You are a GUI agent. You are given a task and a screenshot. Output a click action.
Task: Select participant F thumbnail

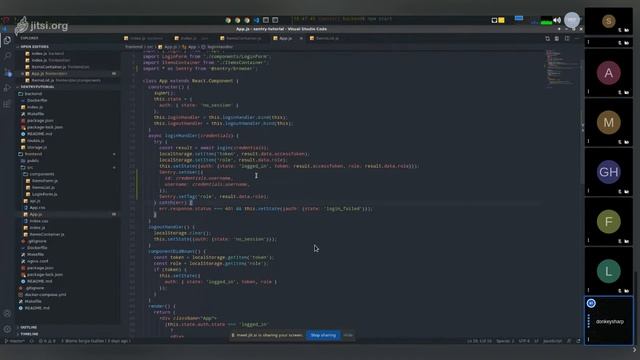(x=609, y=222)
